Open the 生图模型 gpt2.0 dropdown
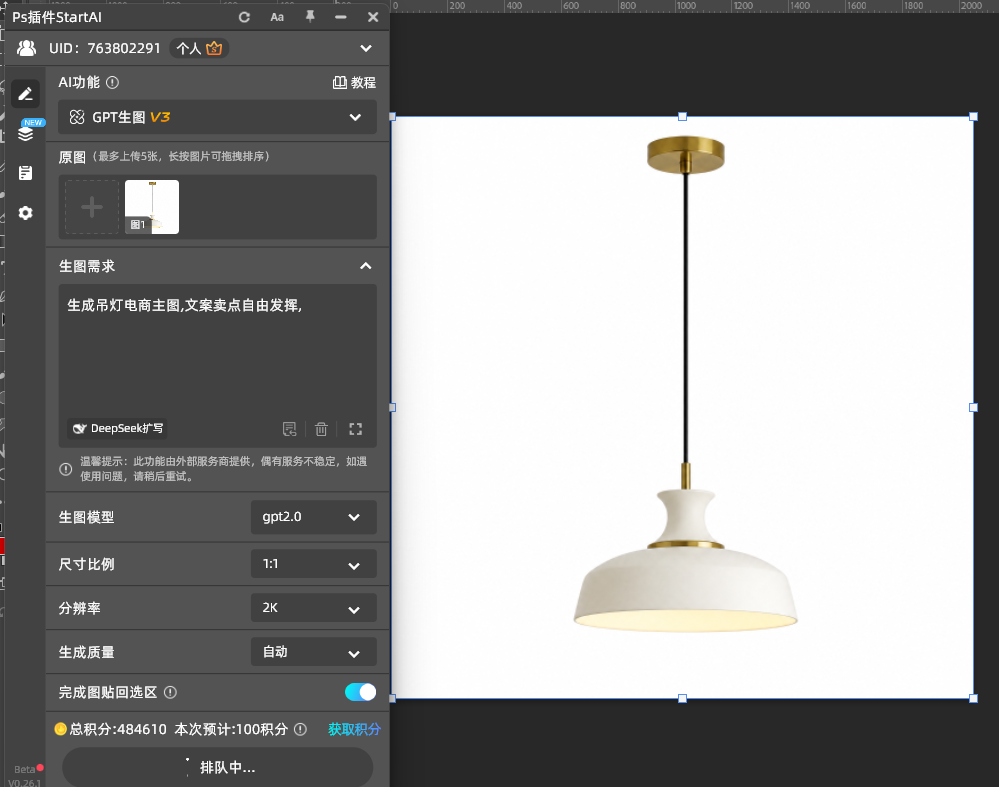999x787 pixels. coord(313,517)
